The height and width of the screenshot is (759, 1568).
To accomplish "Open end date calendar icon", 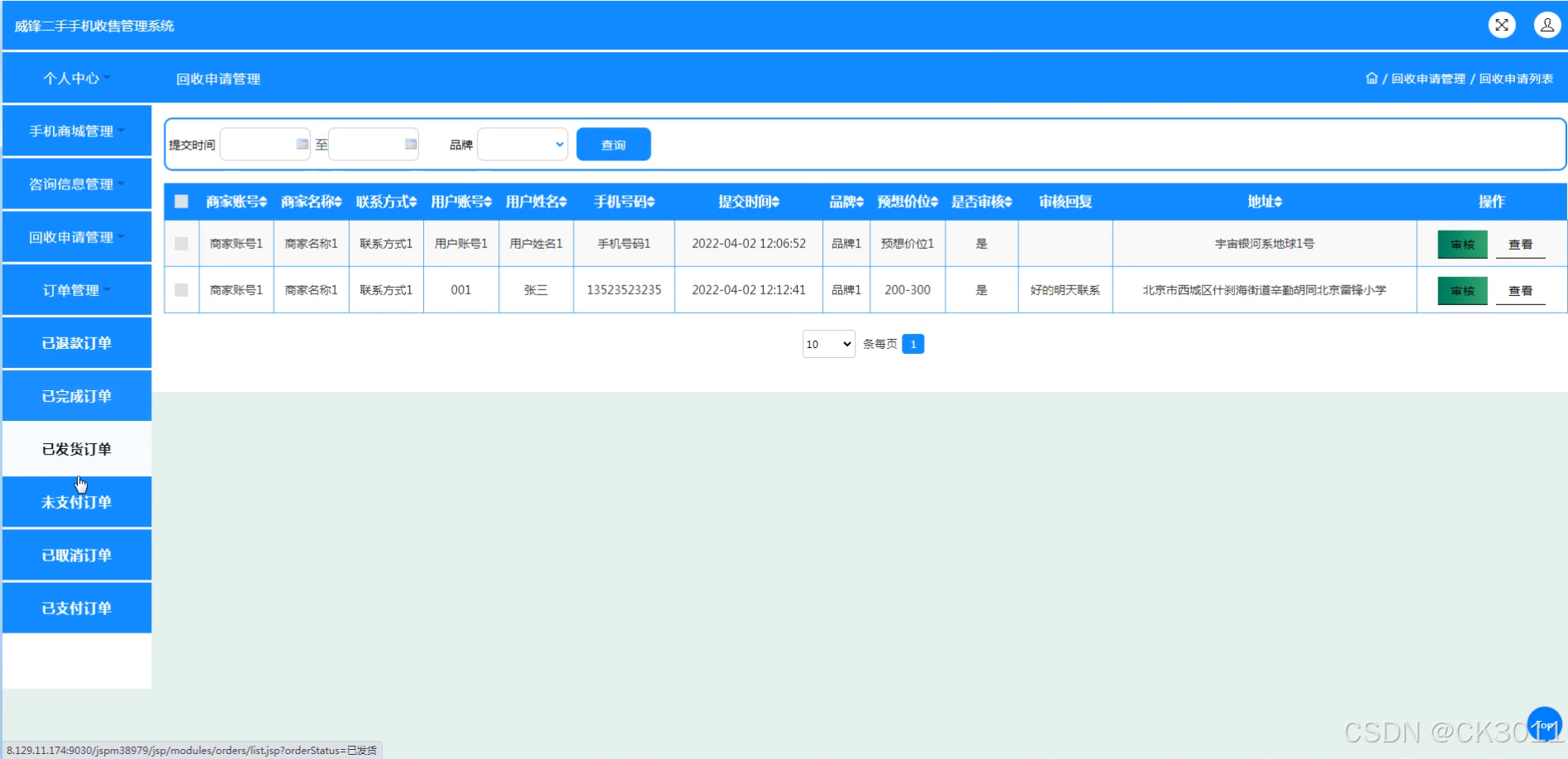I will point(410,144).
